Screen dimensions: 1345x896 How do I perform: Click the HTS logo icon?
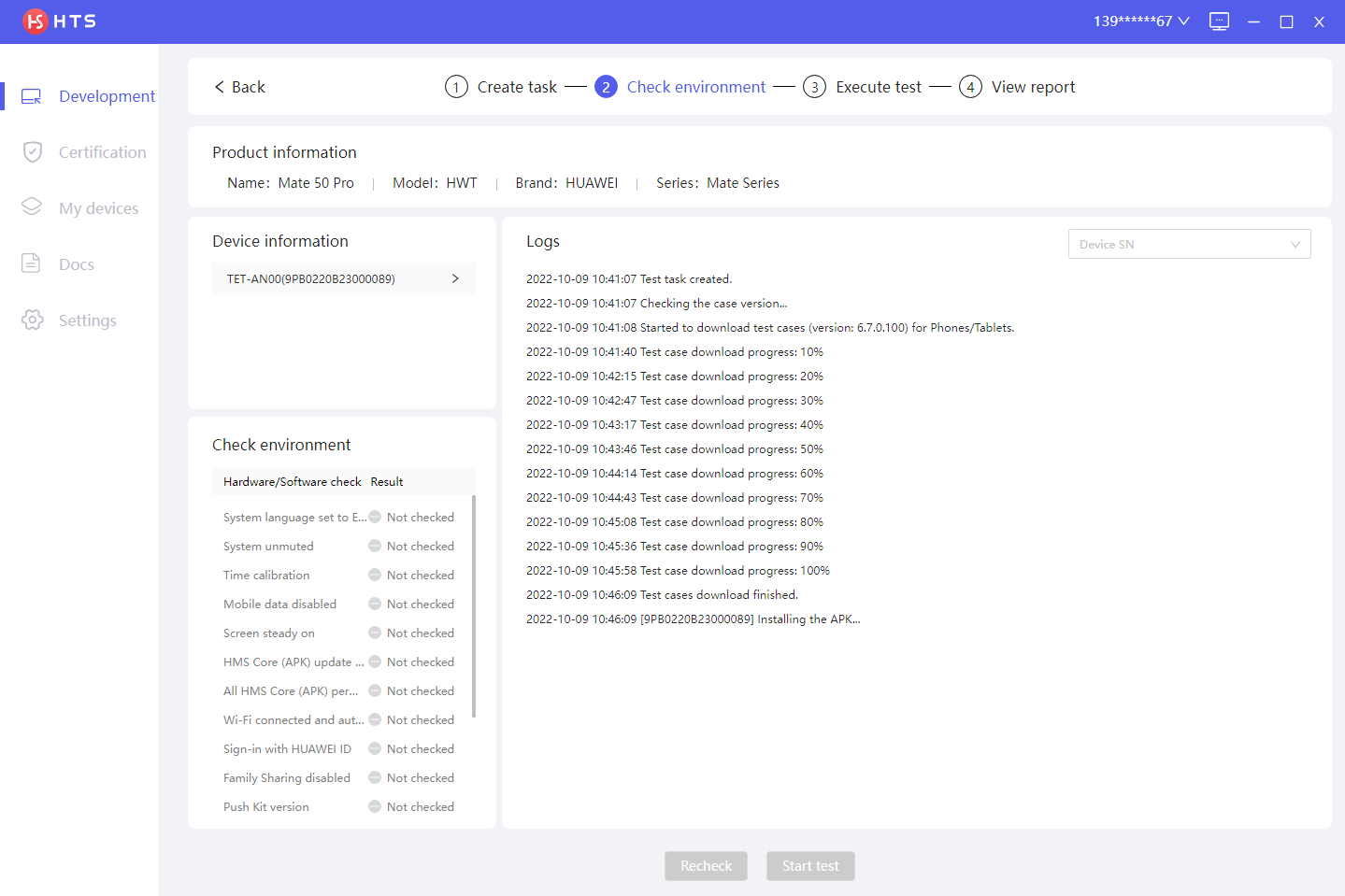tap(35, 21)
